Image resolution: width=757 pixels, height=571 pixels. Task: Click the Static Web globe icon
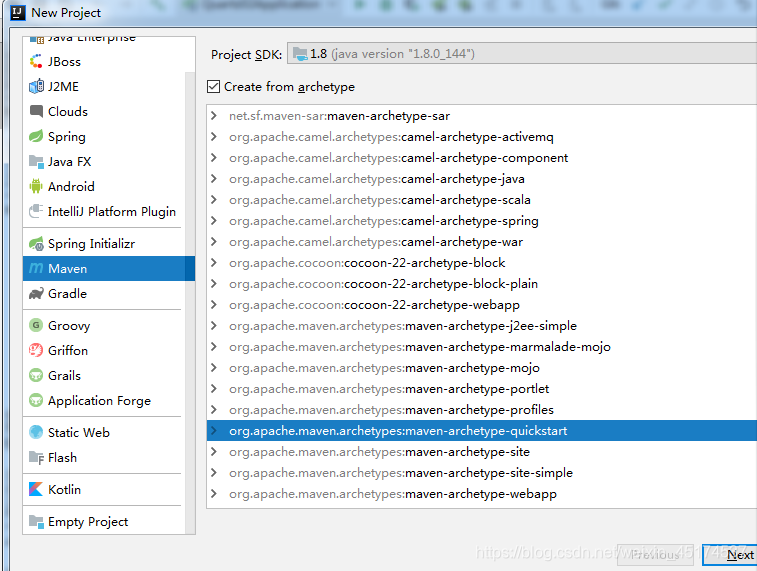pyautogui.click(x=36, y=432)
